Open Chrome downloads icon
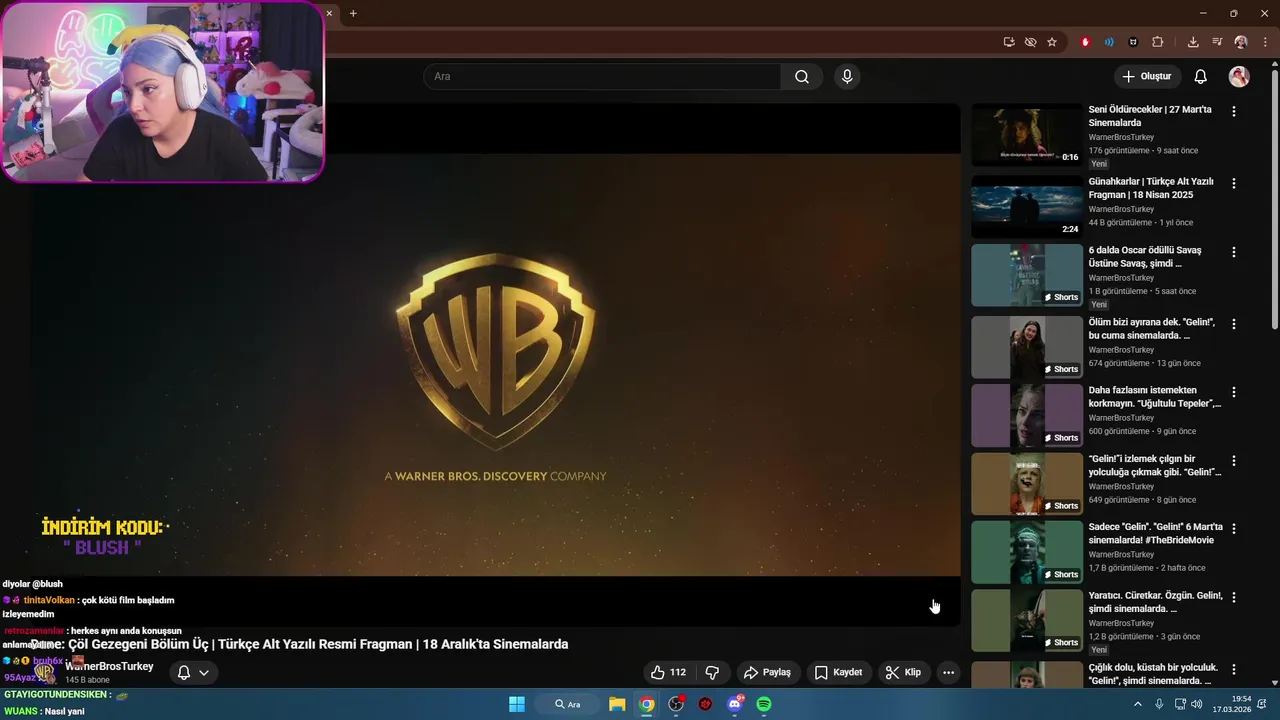 tap(1193, 42)
